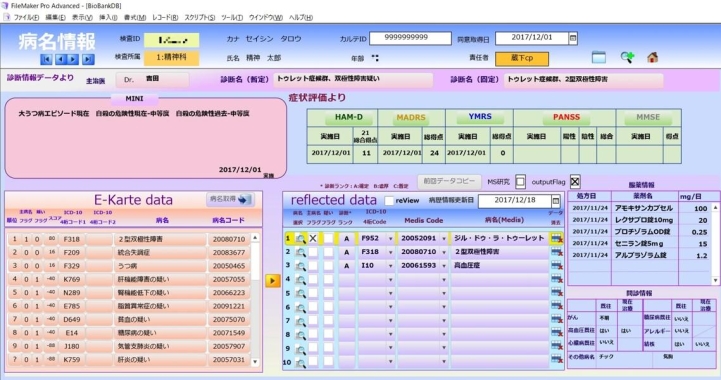Check the suspicion flag in row 3
This screenshot has height=380, width=721.
tap(328, 266)
